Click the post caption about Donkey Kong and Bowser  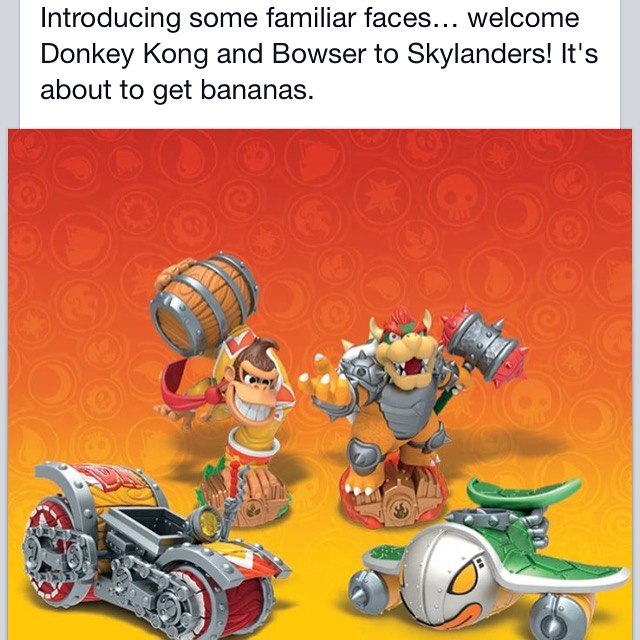click(319, 53)
